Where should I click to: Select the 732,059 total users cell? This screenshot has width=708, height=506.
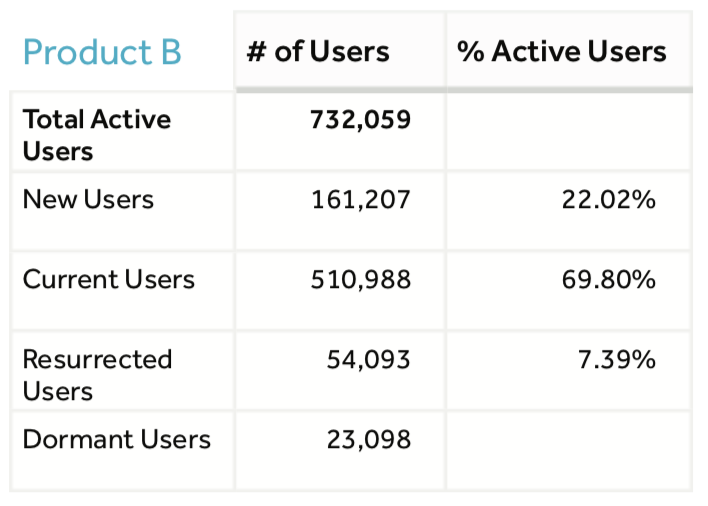[x=360, y=120]
